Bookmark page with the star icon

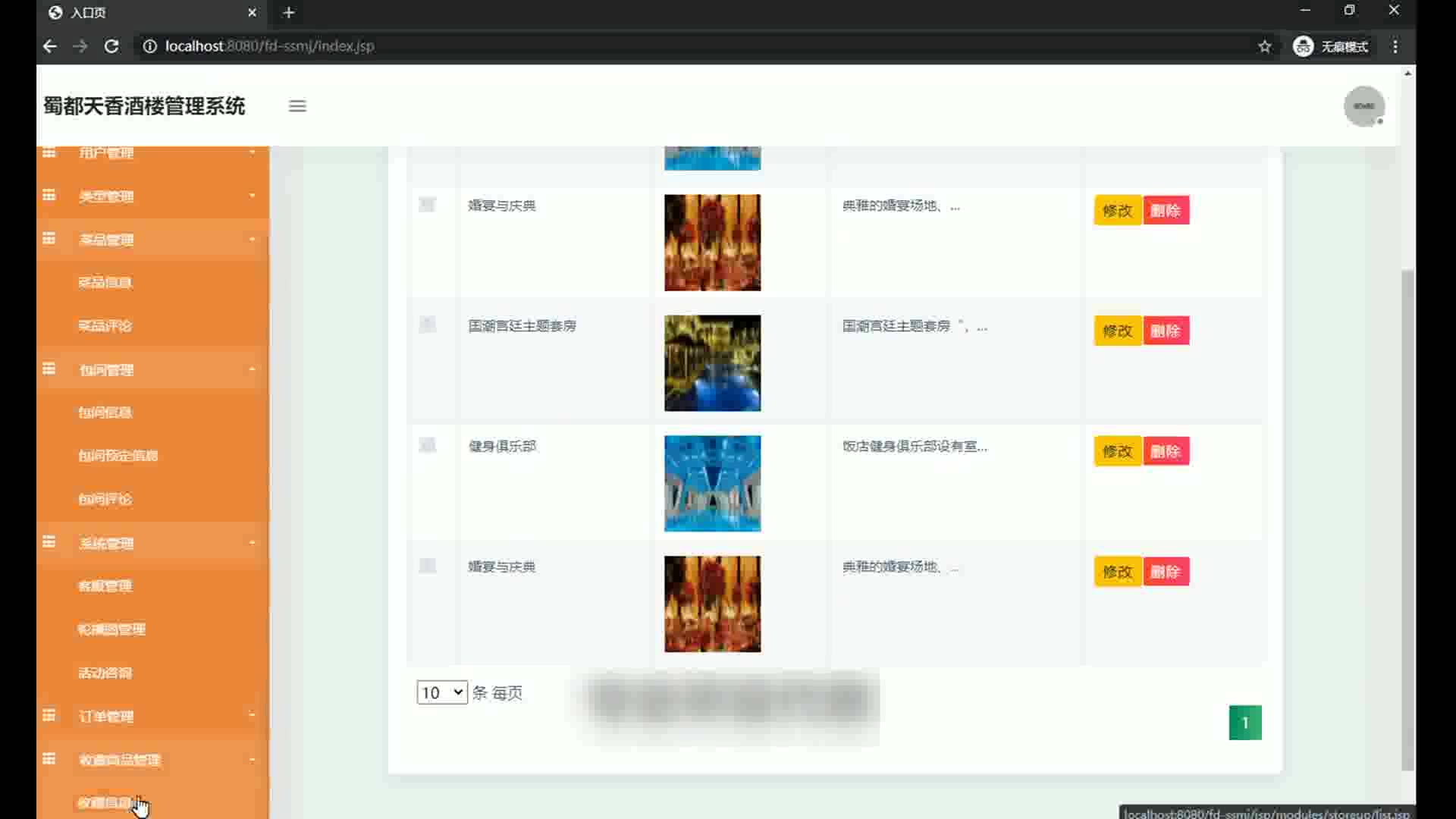click(x=1264, y=46)
